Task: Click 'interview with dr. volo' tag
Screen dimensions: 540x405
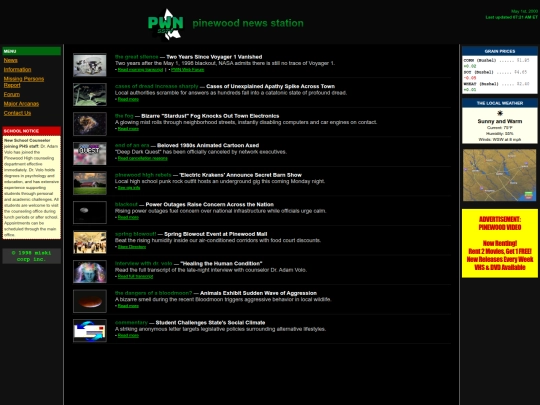Action: click(x=144, y=263)
